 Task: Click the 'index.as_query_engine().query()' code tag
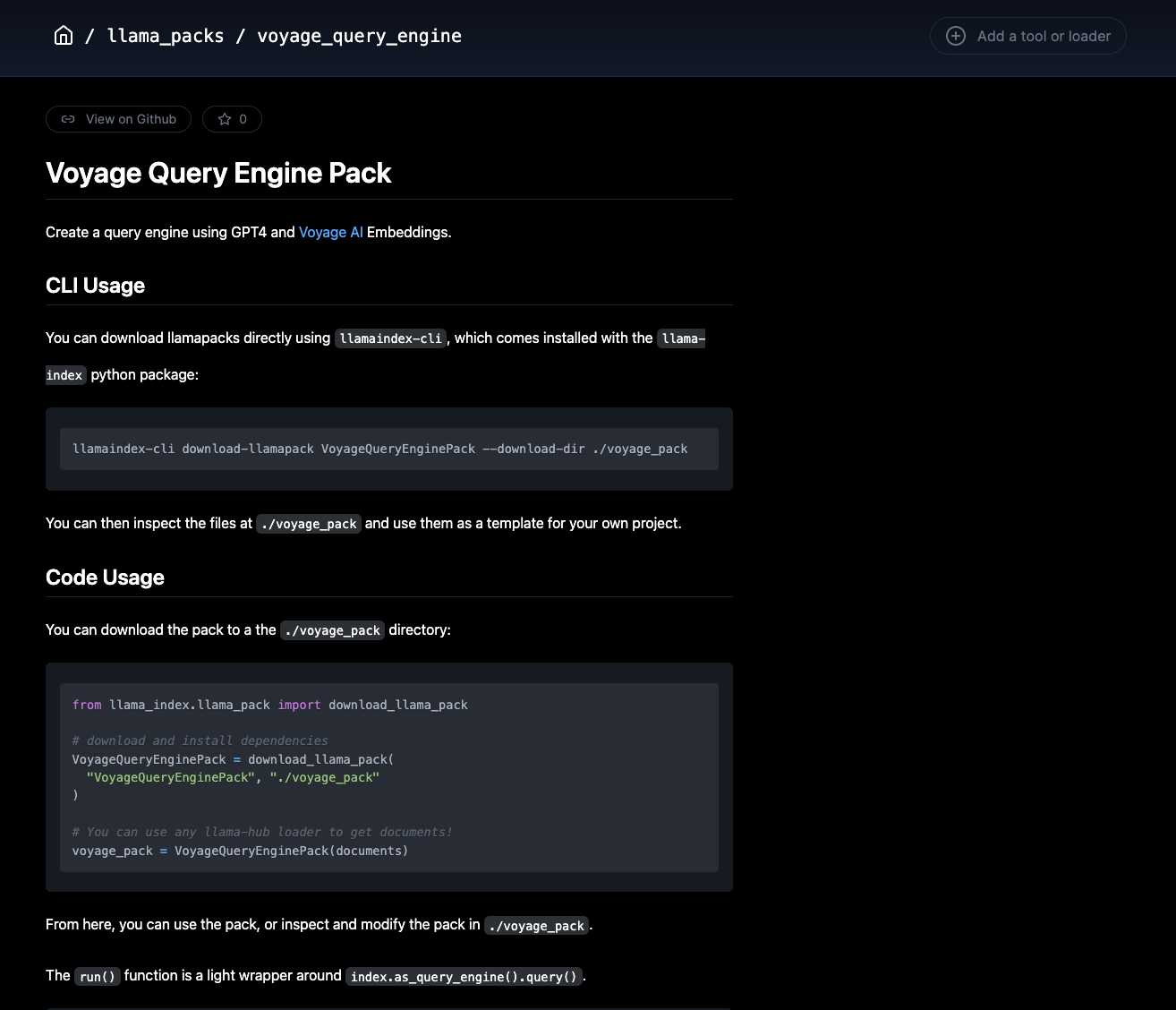tap(464, 977)
